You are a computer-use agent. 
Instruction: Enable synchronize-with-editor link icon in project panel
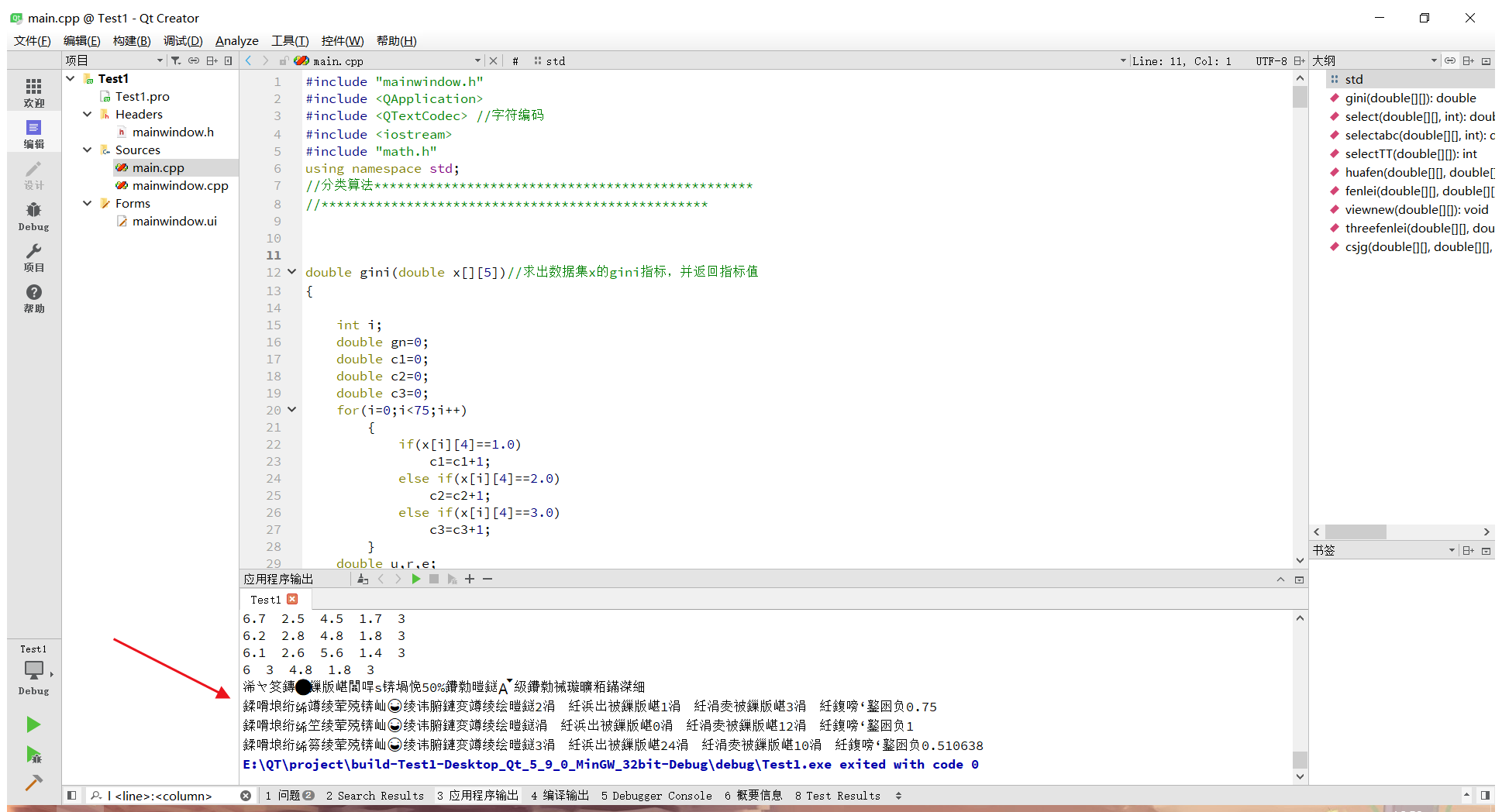click(194, 60)
